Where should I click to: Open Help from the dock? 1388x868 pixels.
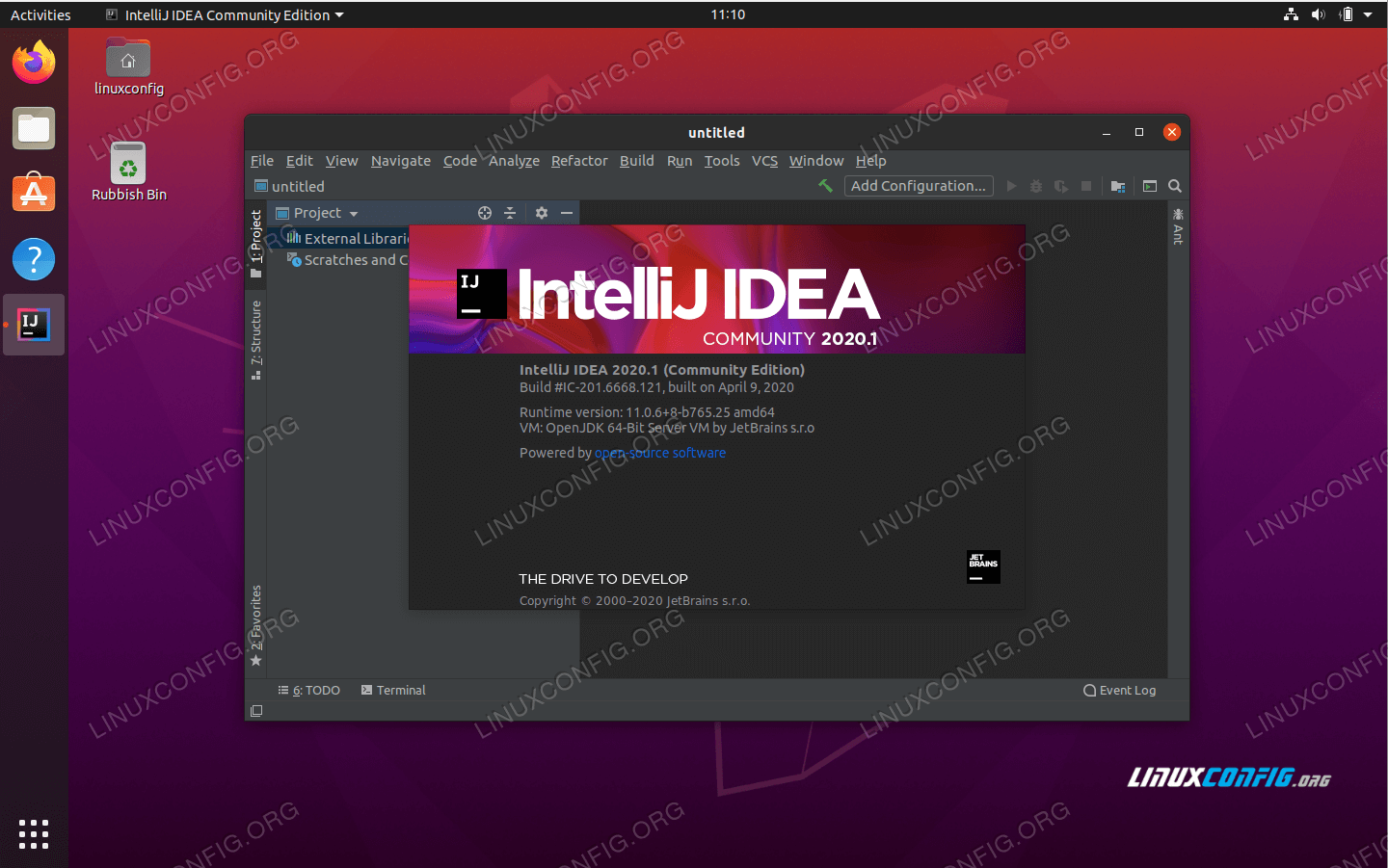34,259
